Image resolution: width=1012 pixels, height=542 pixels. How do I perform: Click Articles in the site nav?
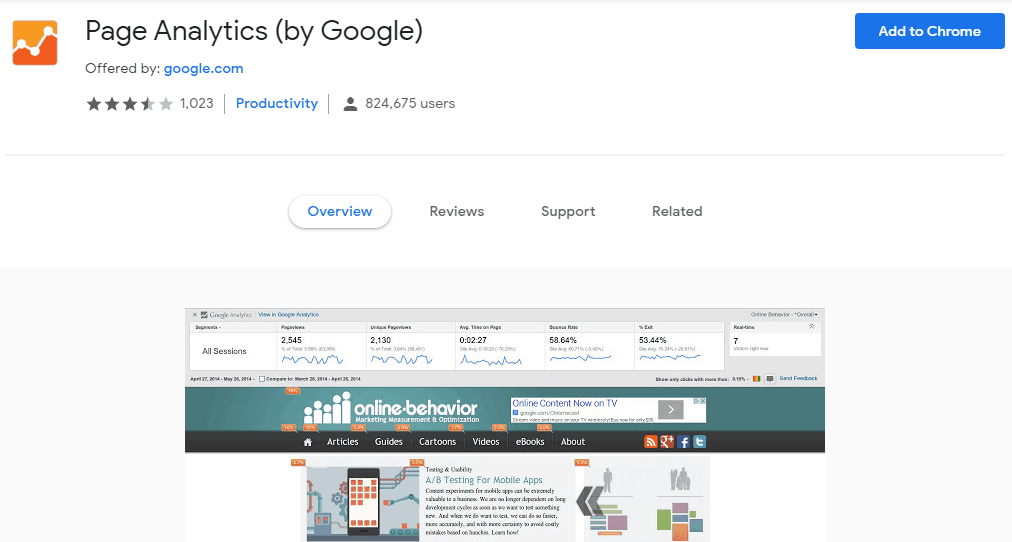pyautogui.click(x=342, y=442)
